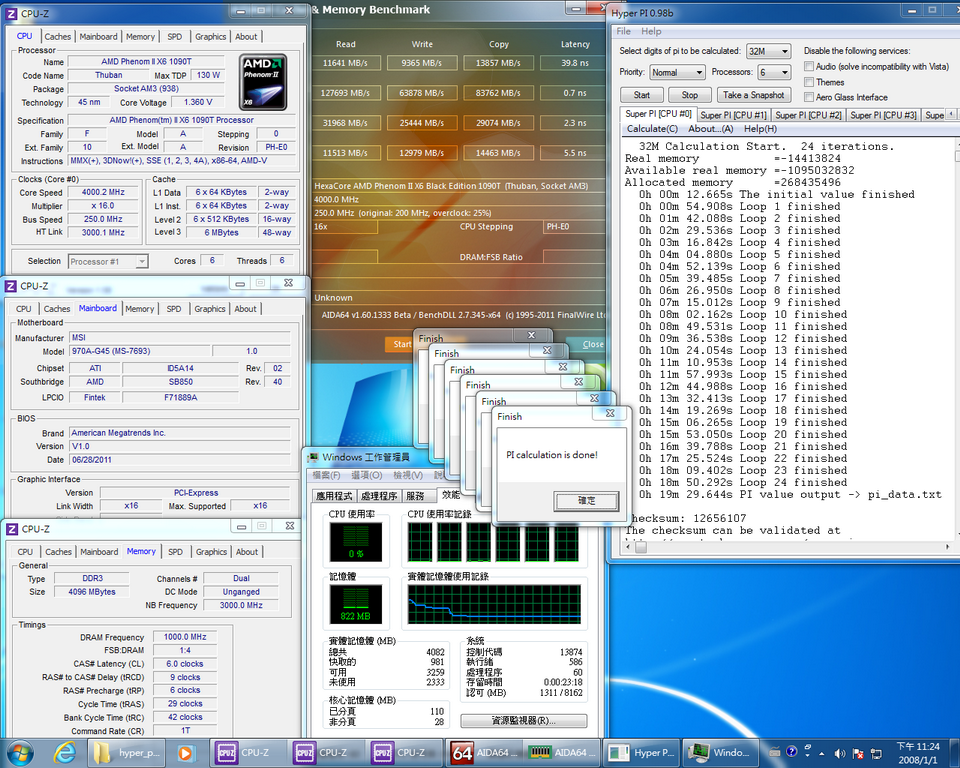Click the Show Desktop strip beside the clock
Screen dimensions: 960x768
point(956,753)
